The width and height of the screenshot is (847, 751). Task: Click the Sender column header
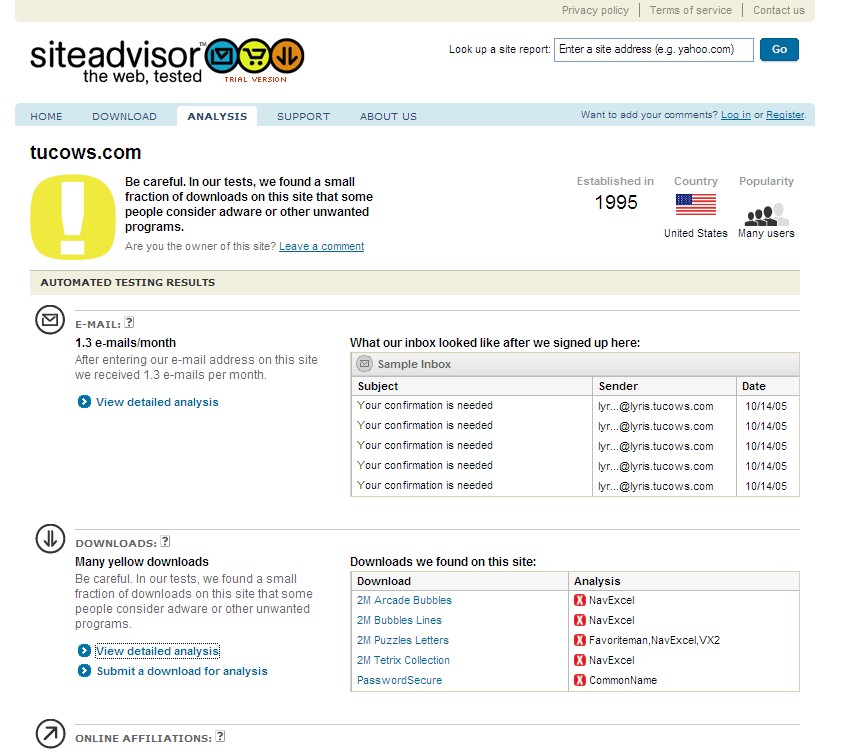tap(618, 386)
